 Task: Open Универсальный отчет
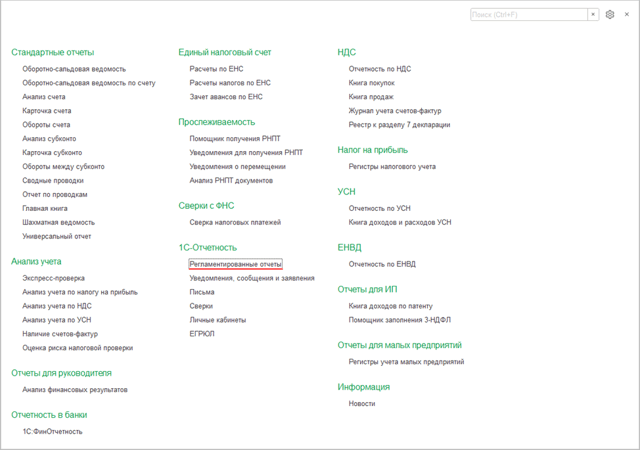pos(57,236)
